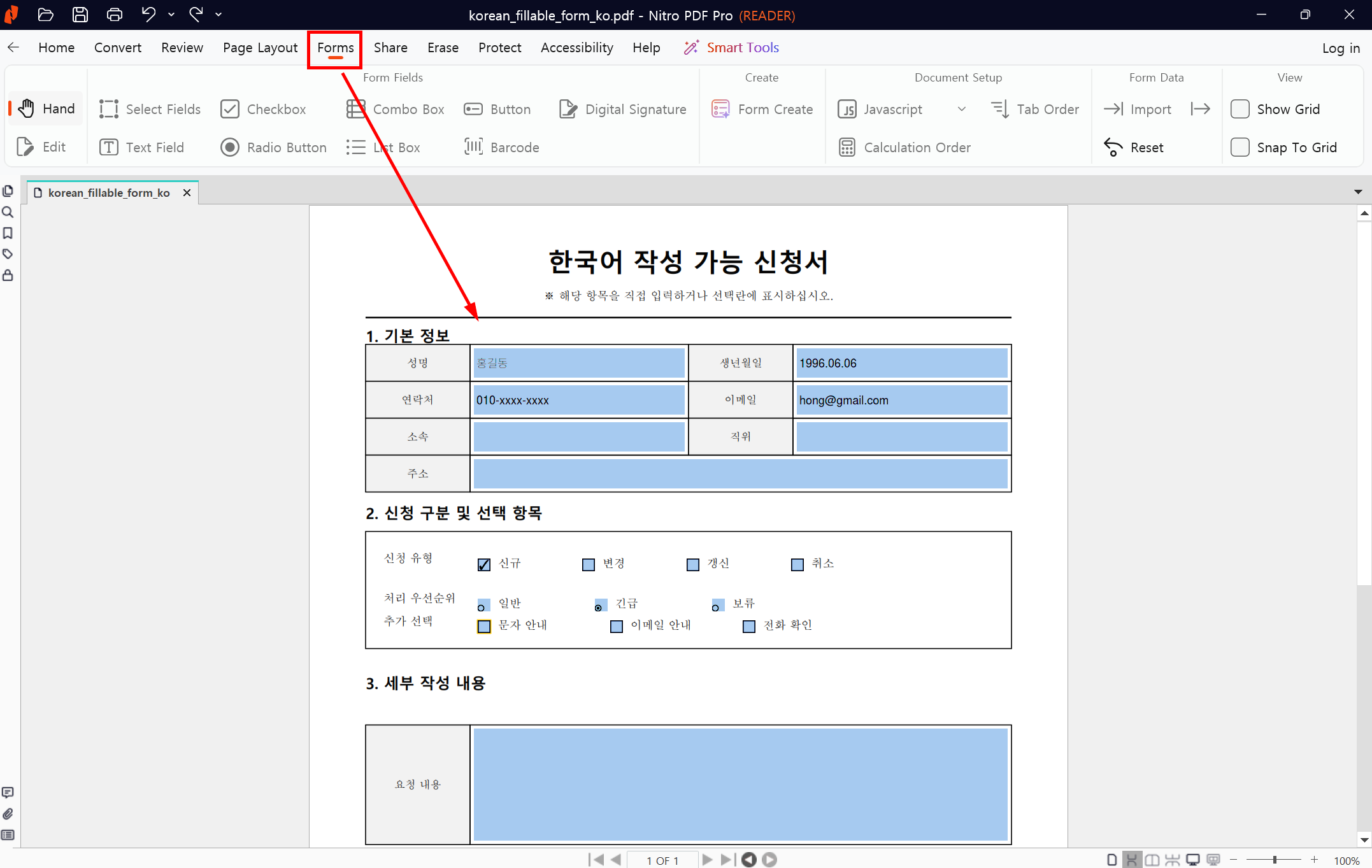Insert a List Box field
1372x868 pixels.
[383, 148]
